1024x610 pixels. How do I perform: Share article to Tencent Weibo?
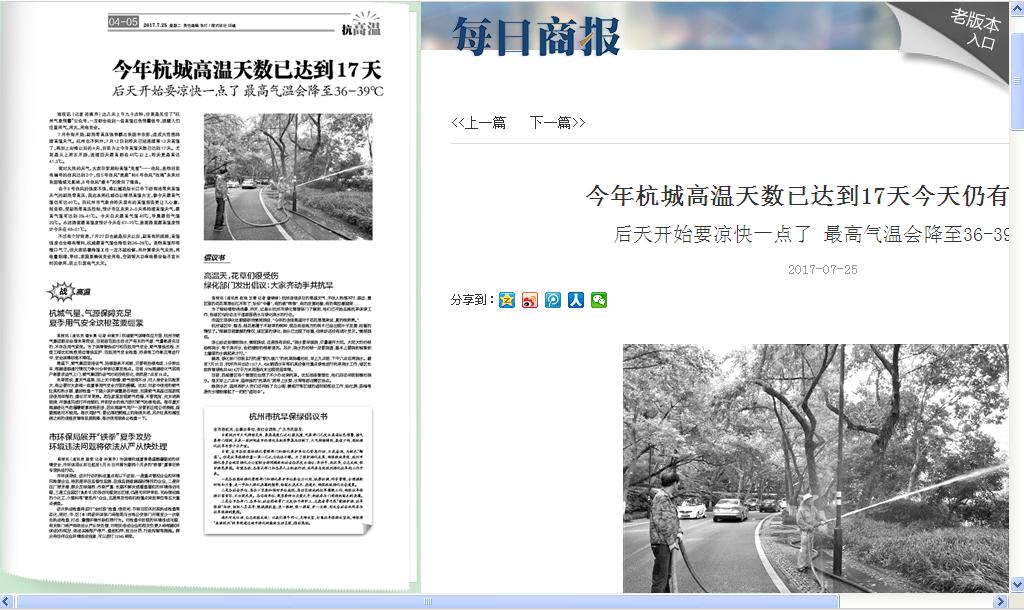click(x=553, y=299)
